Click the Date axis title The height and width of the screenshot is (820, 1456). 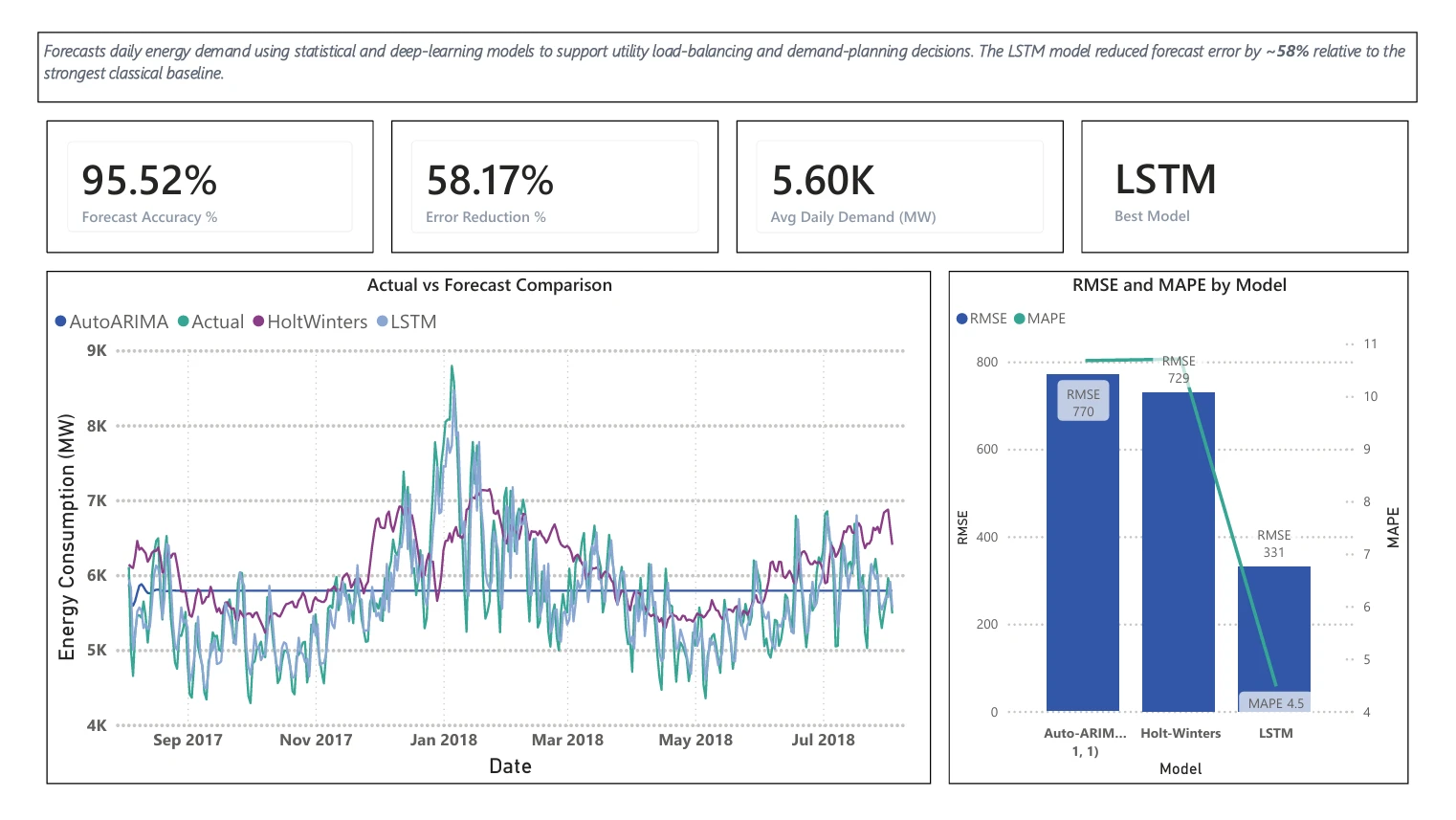point(510,766)
